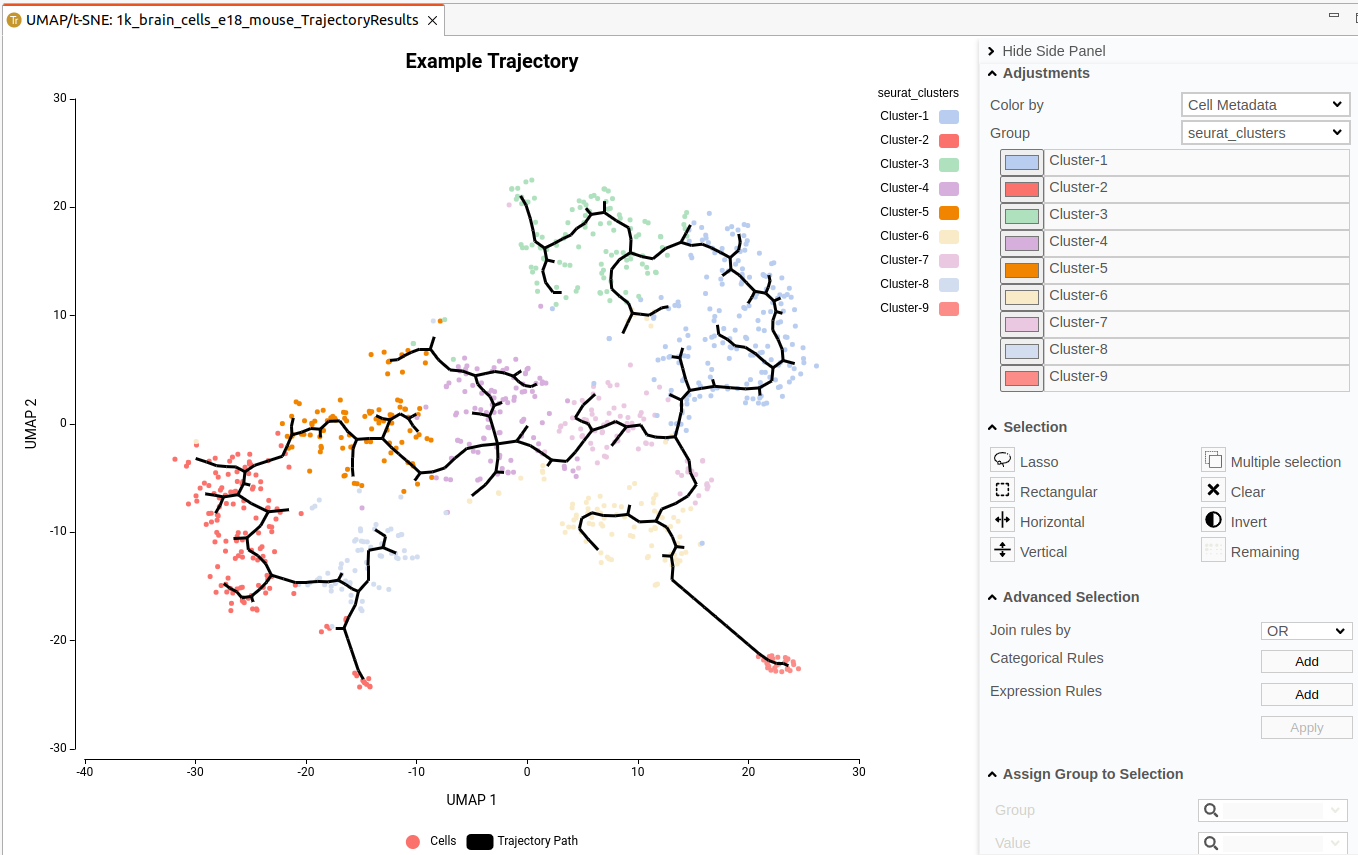Toggle Cells series in the bottom legend
Screen dimensions: 1358x855
(x=431, y=841)
